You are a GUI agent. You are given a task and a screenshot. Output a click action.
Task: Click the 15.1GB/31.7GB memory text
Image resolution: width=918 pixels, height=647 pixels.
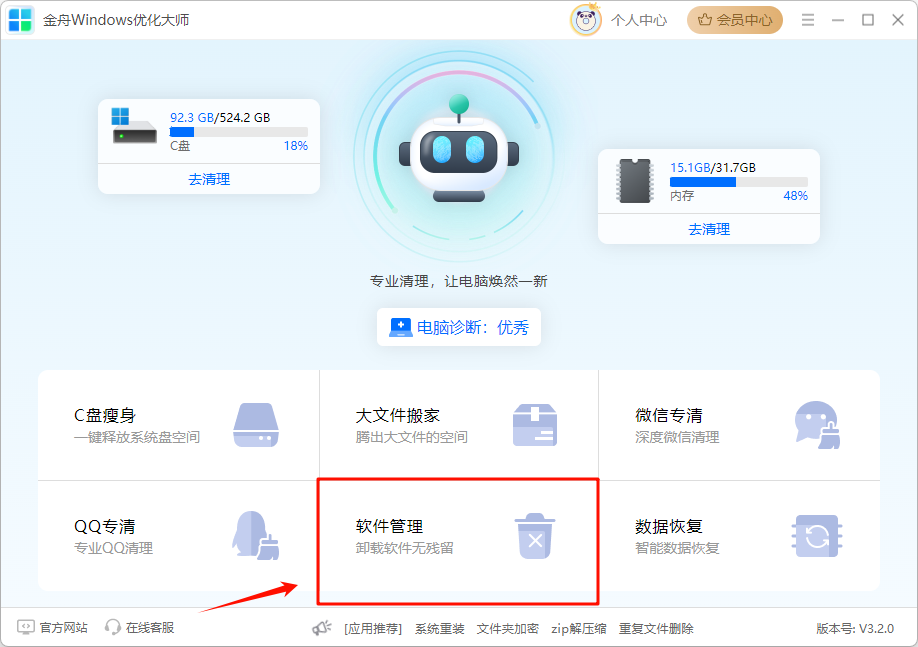click(713, 167)
